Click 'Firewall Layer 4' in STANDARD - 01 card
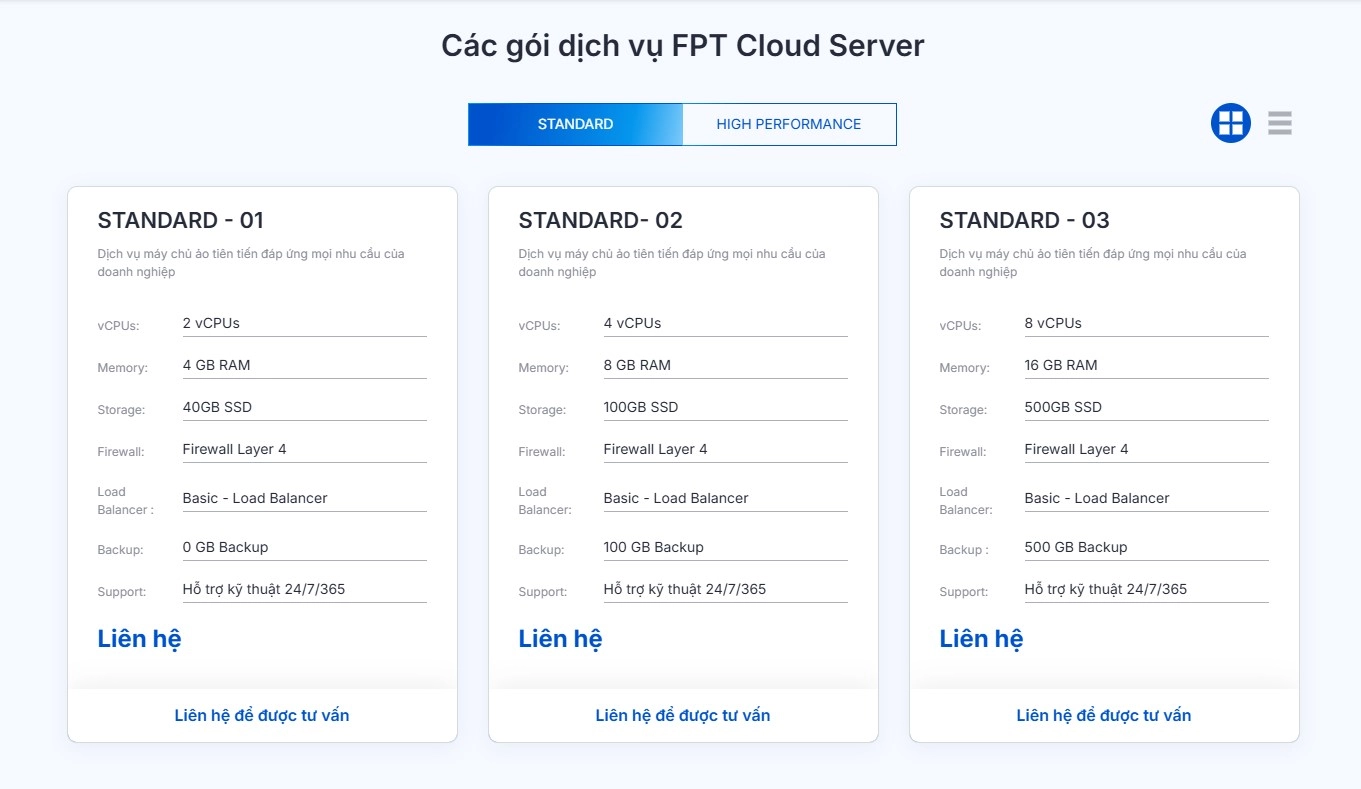Image resolution: width=1361 pixels, height=789 pixels. [x=234, y=449]
